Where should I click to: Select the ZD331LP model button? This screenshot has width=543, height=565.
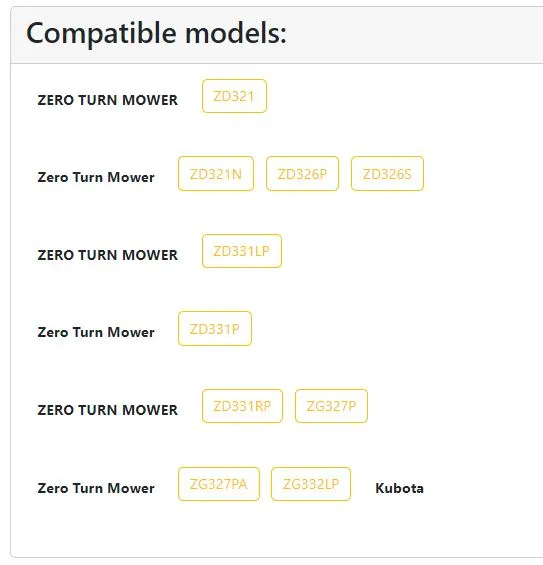pyautogui.click(x=242, y=251)
